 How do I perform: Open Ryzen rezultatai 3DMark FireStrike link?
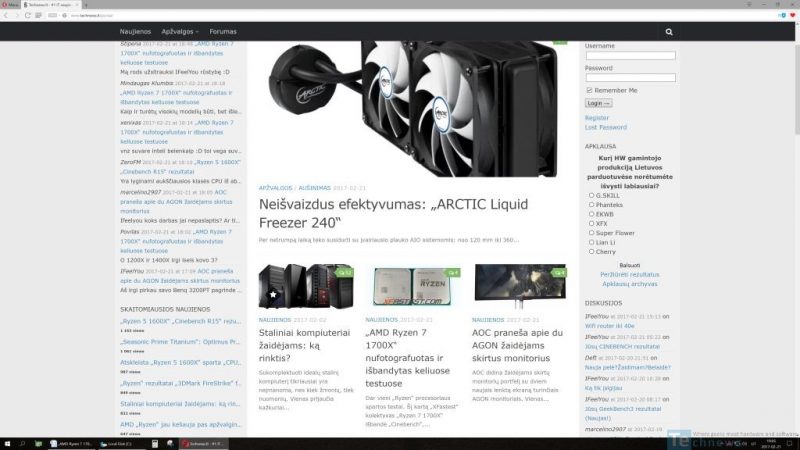[180, 383]
